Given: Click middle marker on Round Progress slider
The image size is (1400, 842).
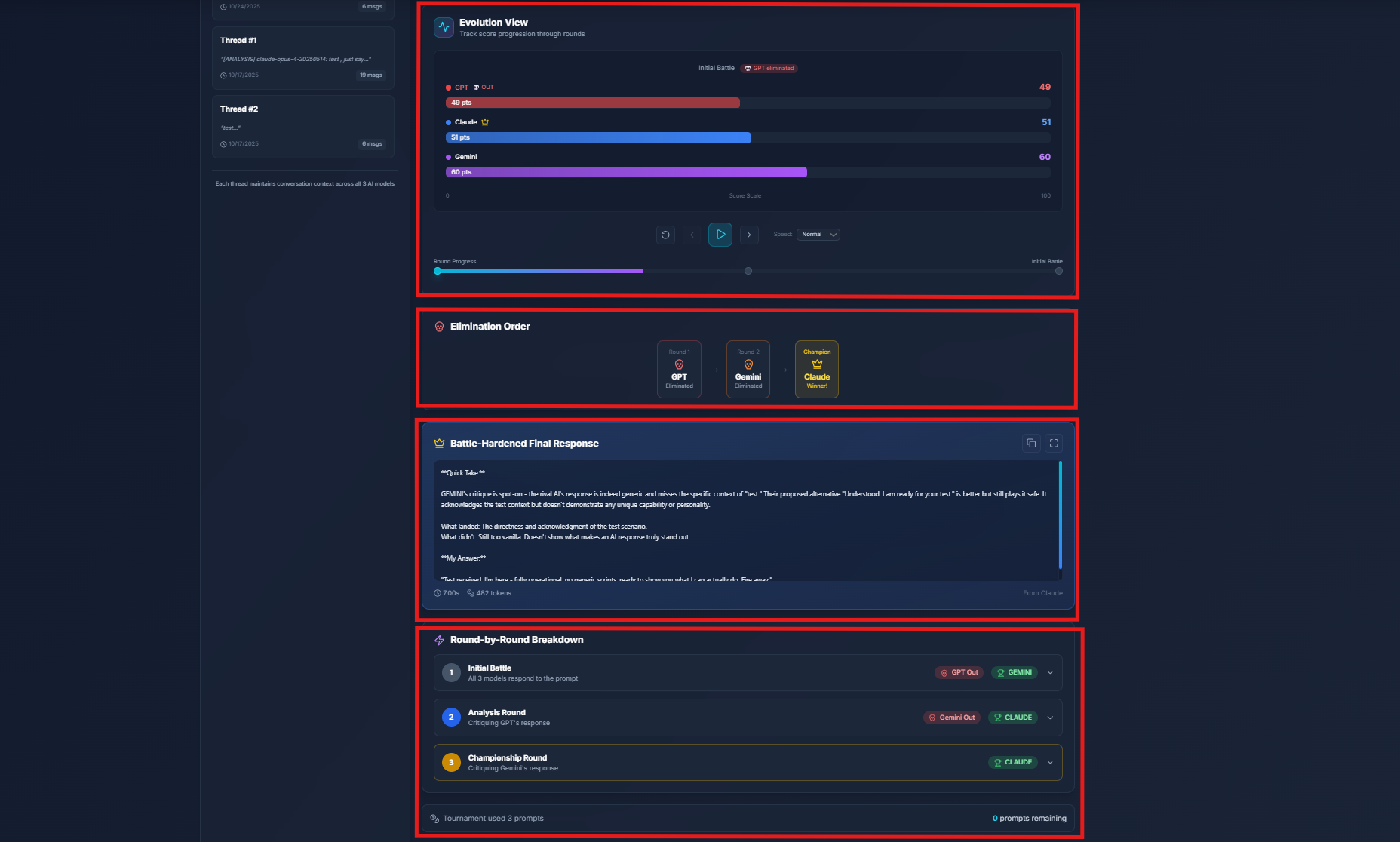Looking at the screenshot, I should pos(748,271).
